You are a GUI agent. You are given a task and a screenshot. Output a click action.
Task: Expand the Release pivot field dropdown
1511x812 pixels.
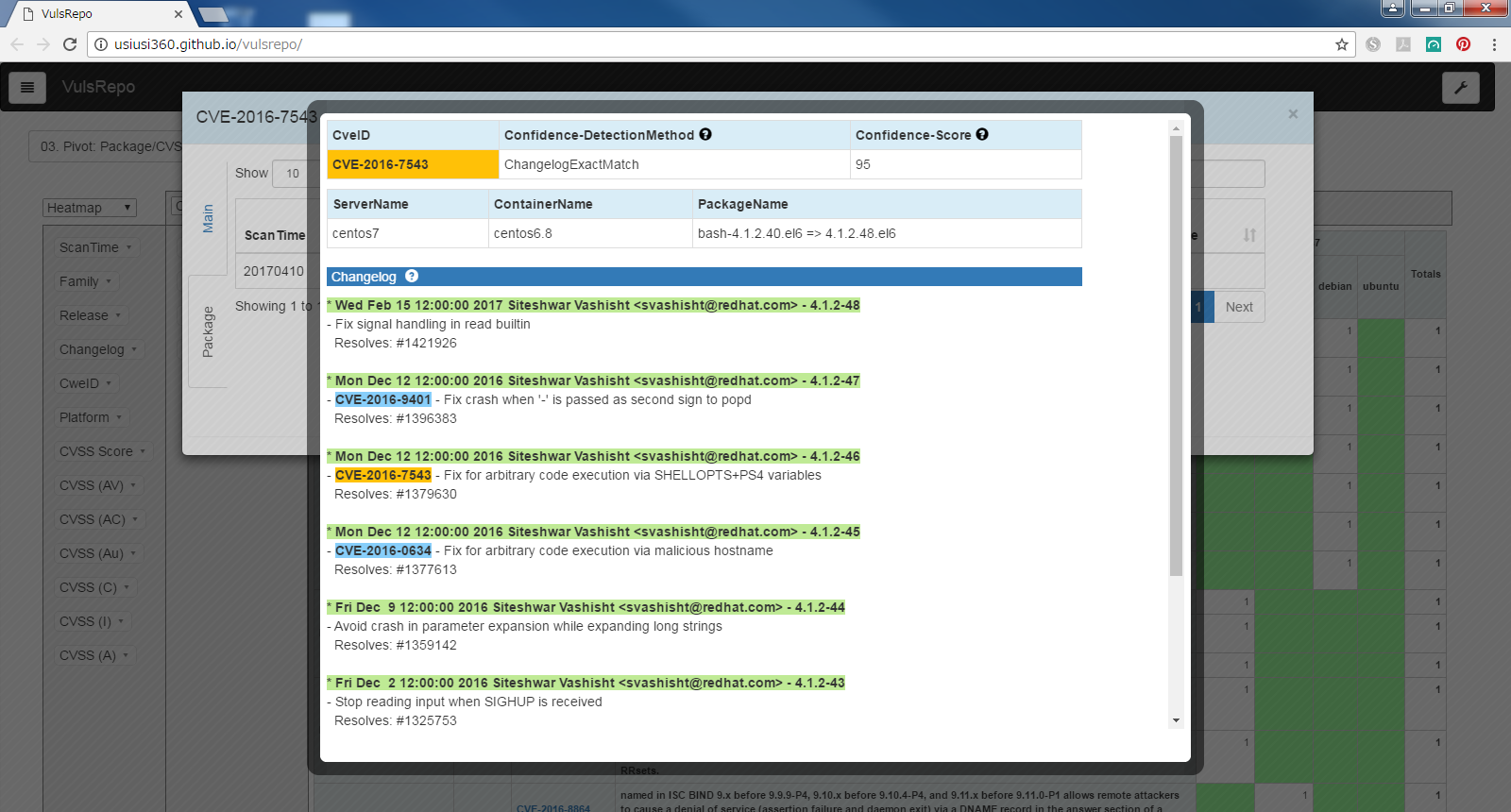pos(118,315)
